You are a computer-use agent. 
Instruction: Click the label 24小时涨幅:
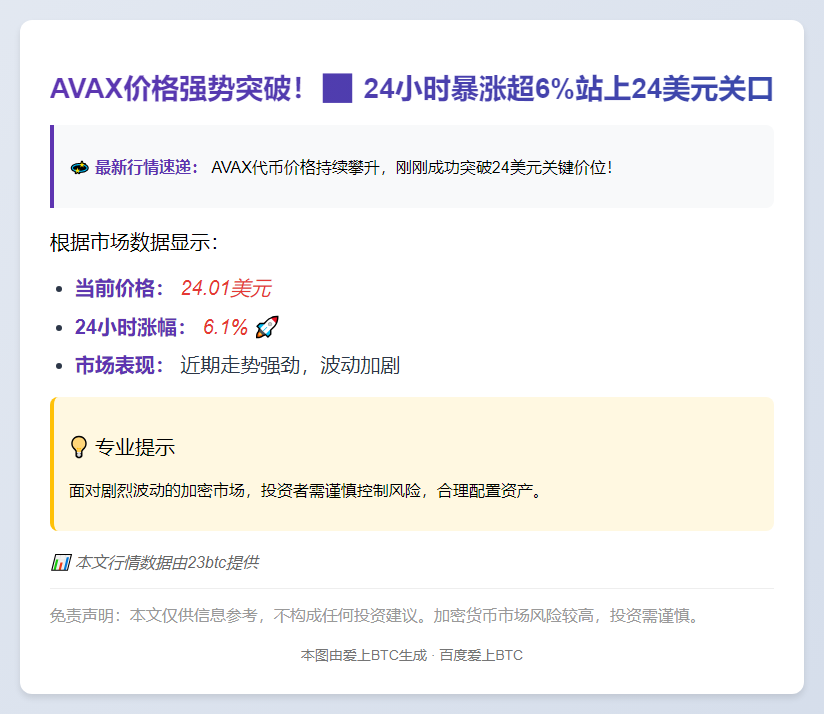click(130, 327)
